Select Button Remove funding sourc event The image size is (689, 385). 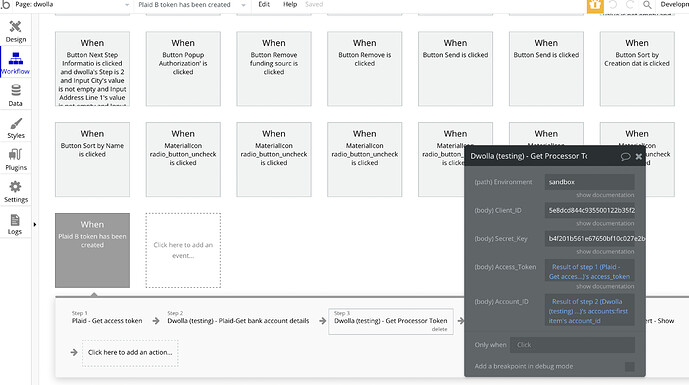[274, 69]
